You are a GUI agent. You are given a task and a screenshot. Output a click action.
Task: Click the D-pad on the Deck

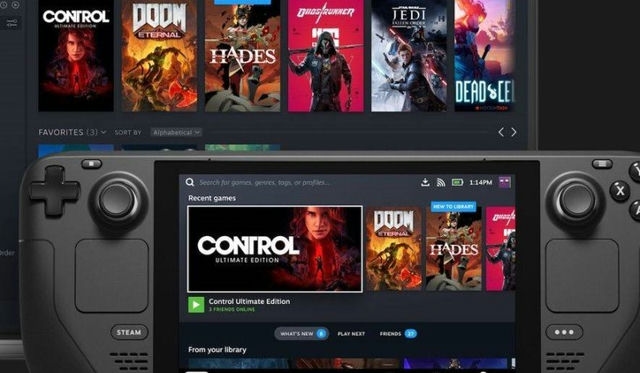tap(54, 191)
